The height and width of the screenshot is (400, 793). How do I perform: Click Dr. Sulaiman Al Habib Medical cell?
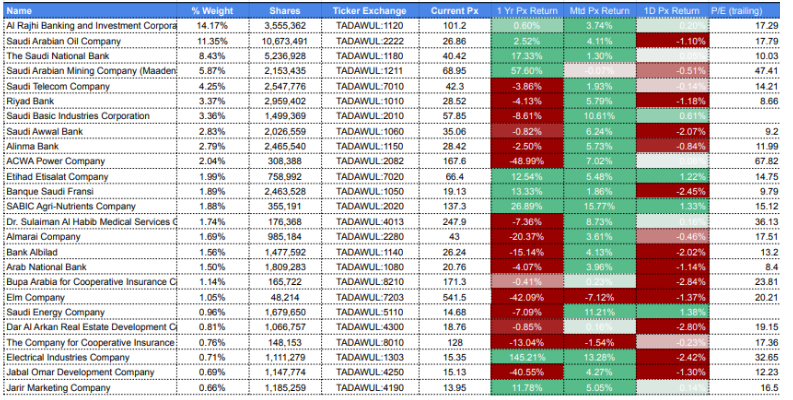[90, 221]
